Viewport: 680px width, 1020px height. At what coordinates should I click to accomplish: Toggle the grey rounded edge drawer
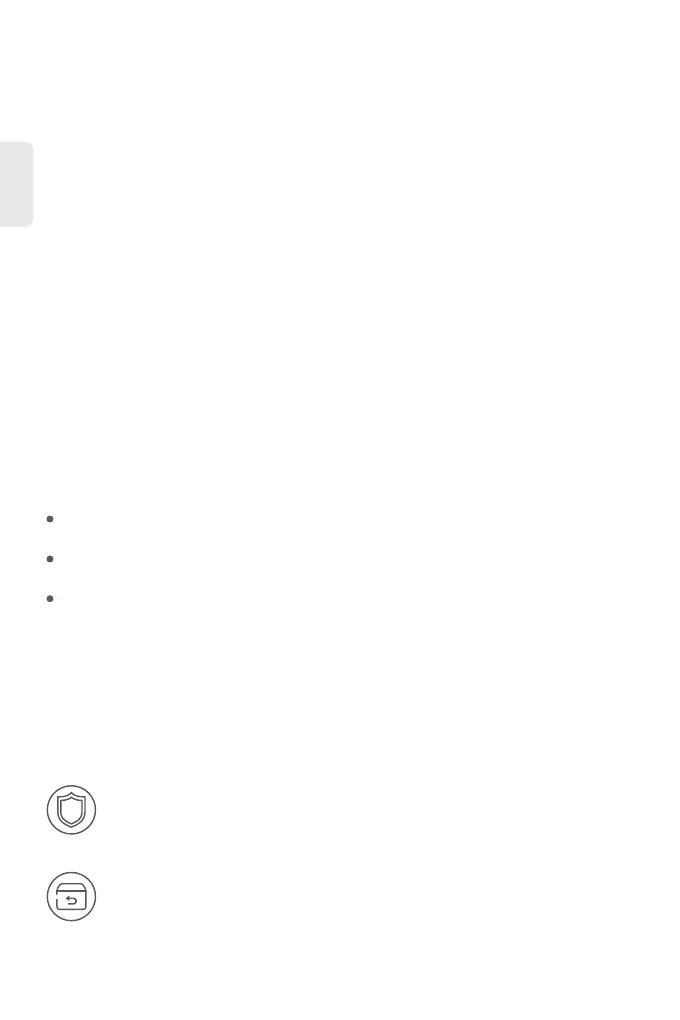click(x=16, y=184)
